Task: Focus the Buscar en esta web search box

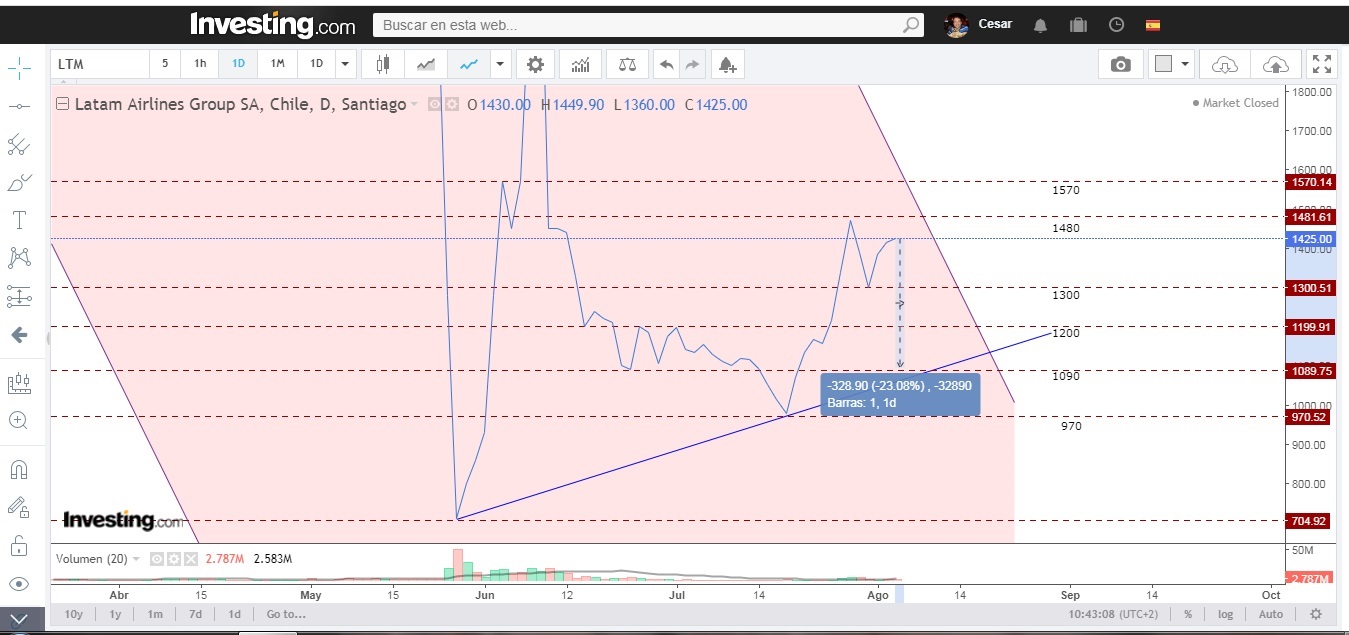Action: click(648, 25)
